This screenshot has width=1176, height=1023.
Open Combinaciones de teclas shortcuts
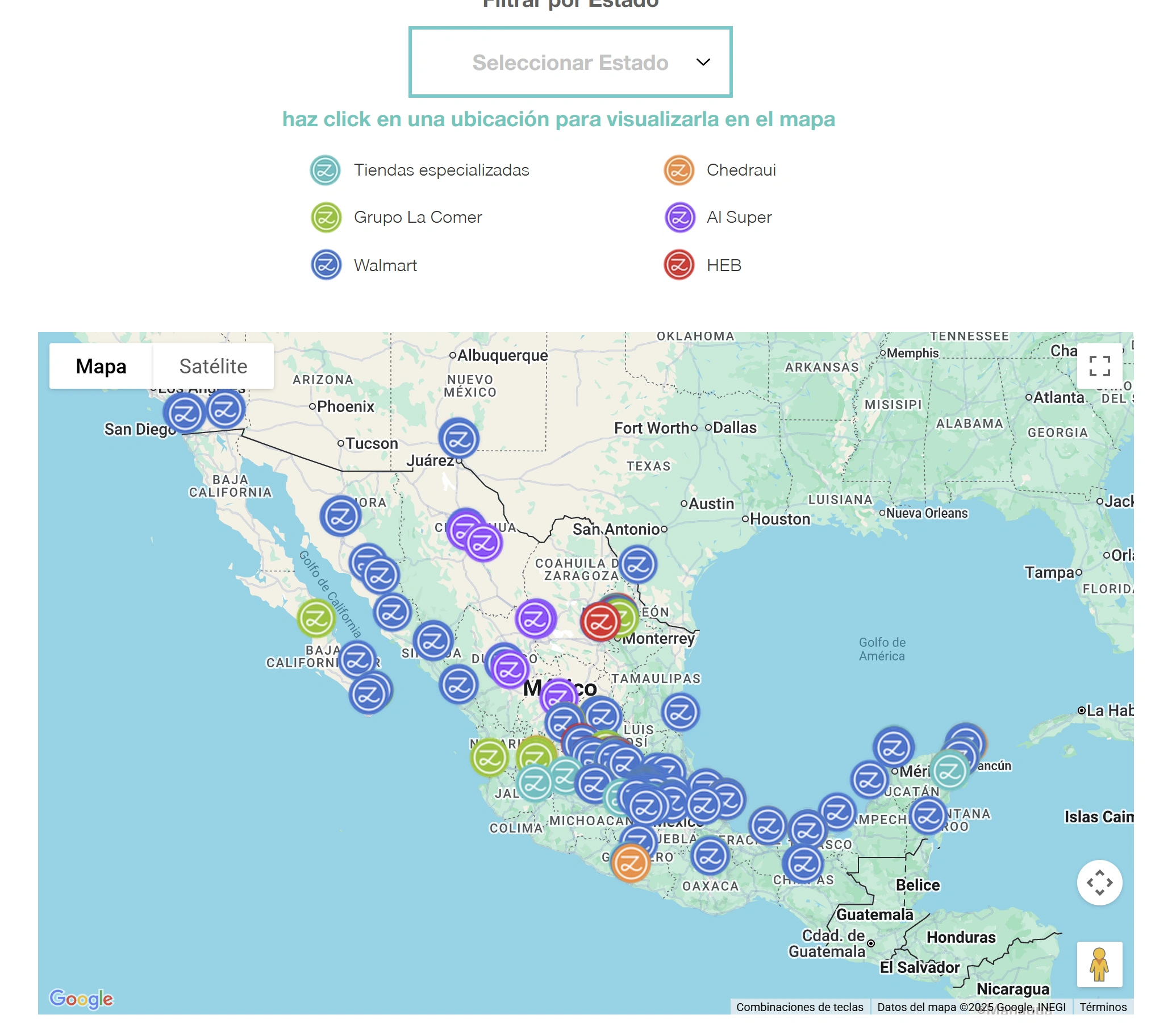coord(799,1007)
